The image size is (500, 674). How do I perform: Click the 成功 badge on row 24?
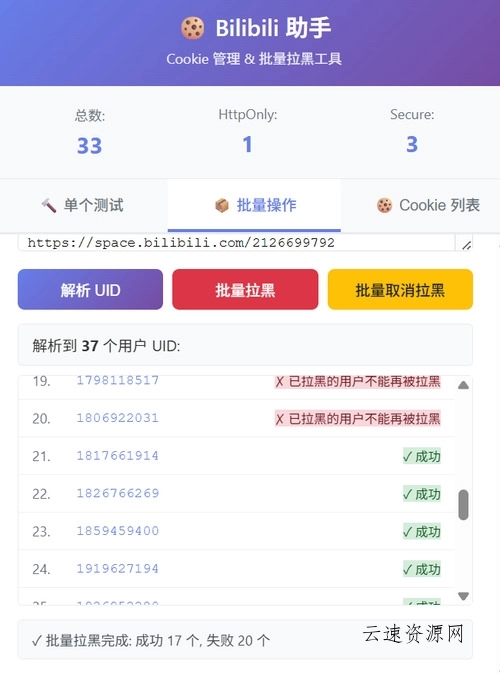click(422, 569)
